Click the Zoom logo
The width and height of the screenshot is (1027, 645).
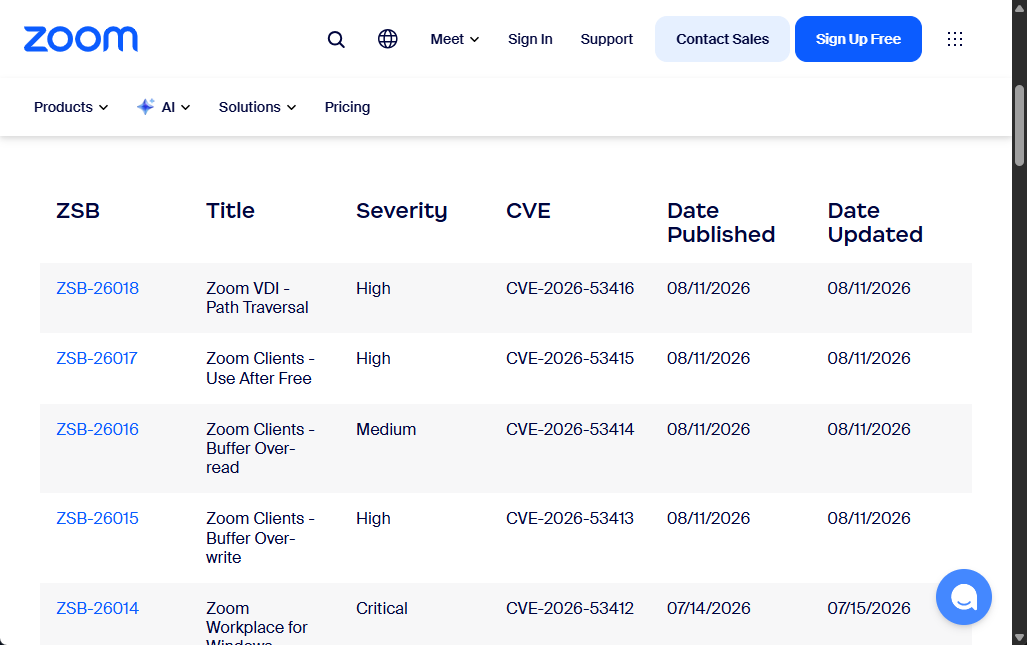pyautogui.click(x=81, y=39)
